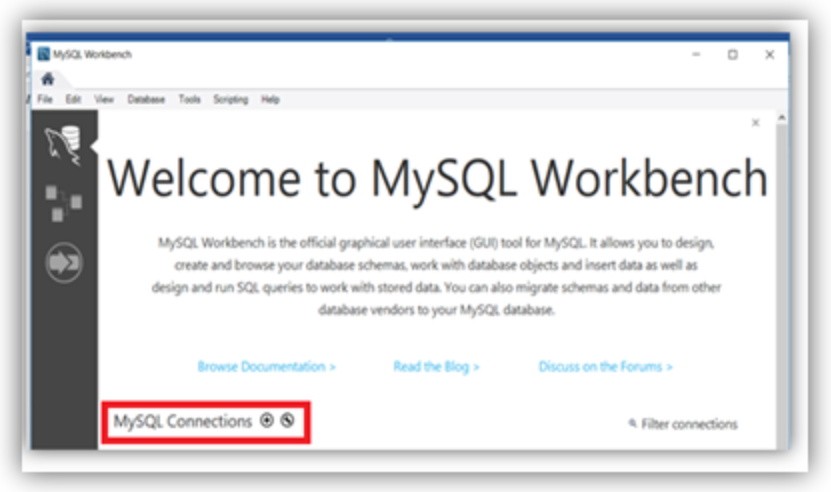Open manage connections wrench icon
The image size is (831, 492).
pos(287,420)
